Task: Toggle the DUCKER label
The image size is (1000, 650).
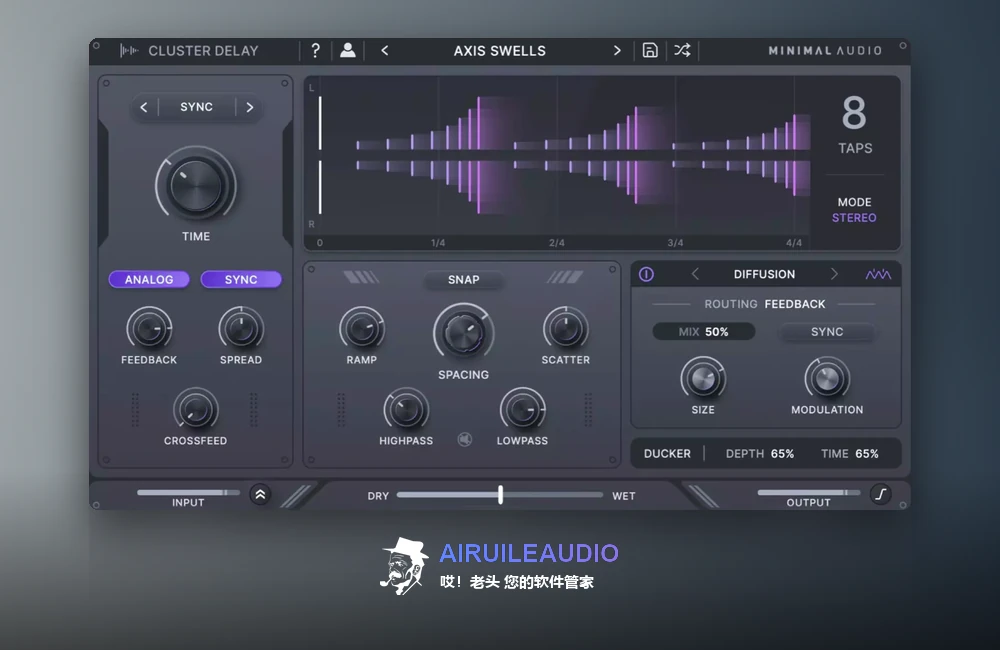Action: click(x=667, y=454)
